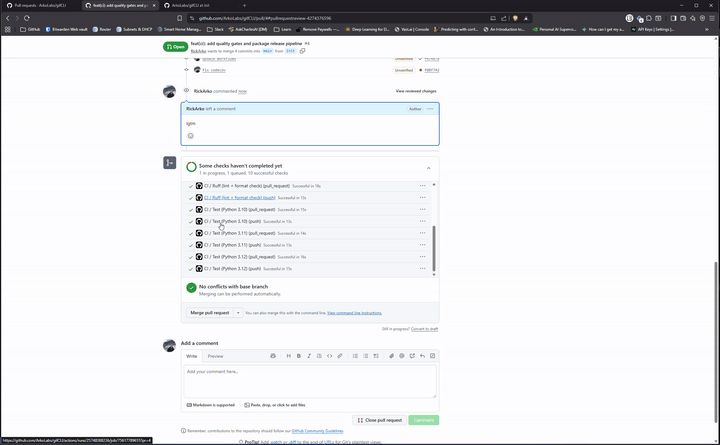
Task: Click the main base branch label
Action: 267,51
